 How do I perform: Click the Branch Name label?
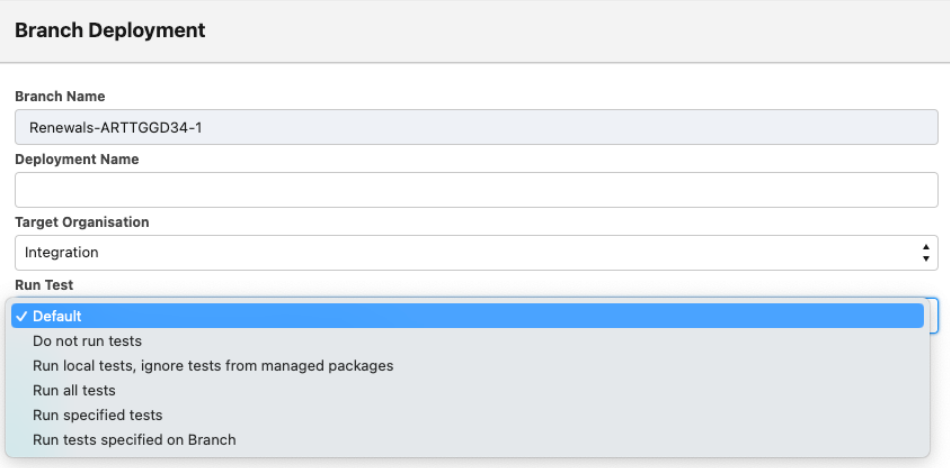coord(60,97)
